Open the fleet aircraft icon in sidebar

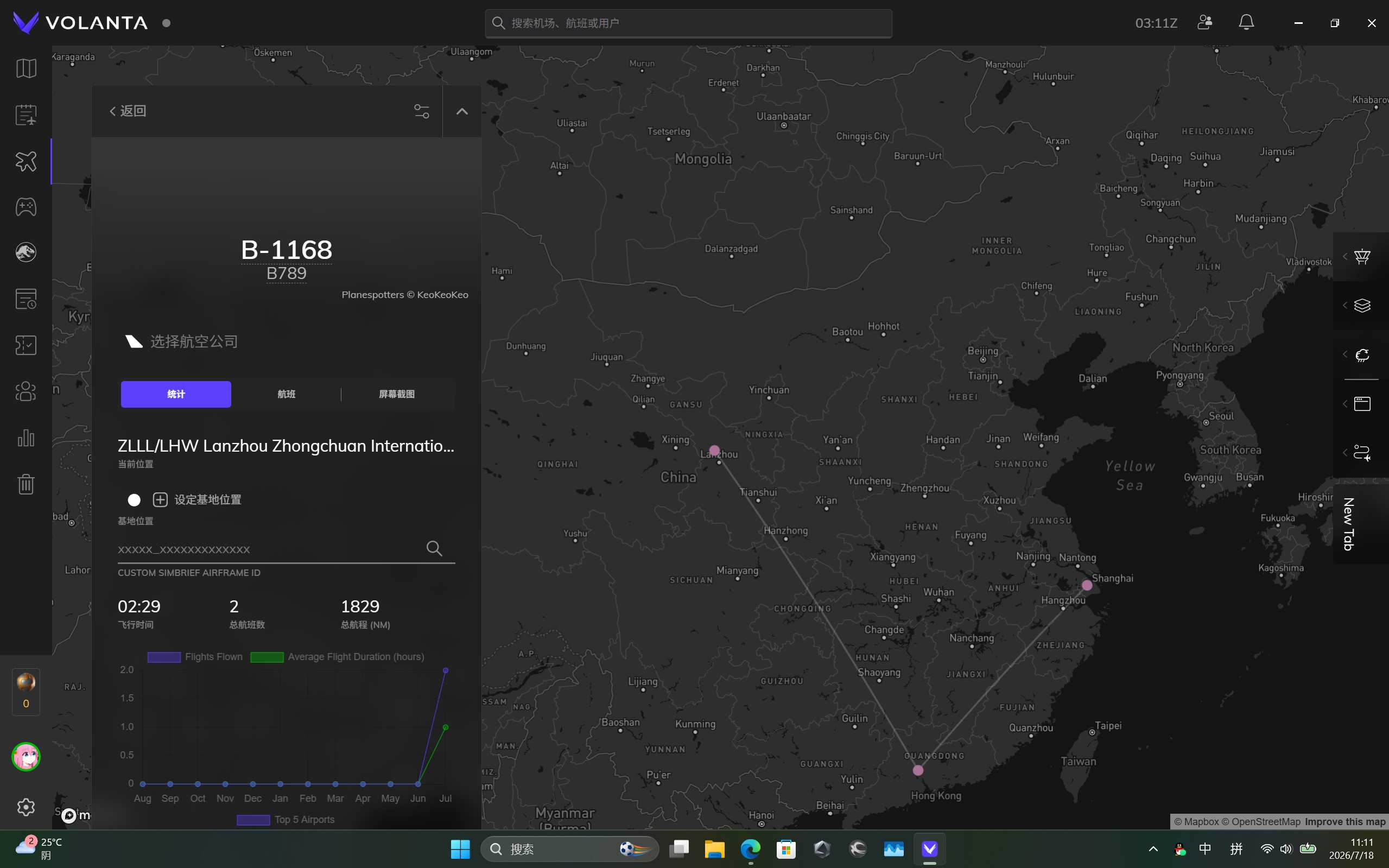click(x=26, y=161)
